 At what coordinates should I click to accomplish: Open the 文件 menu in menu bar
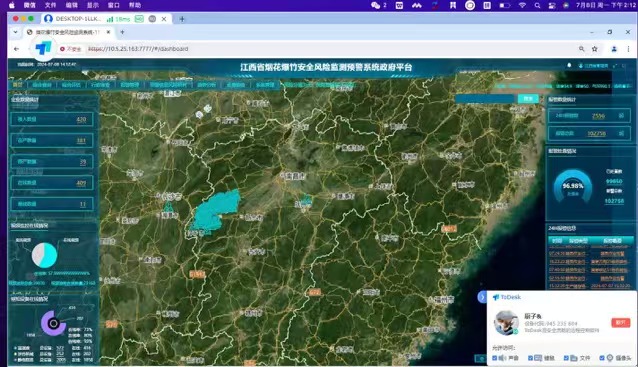(50, 5)
